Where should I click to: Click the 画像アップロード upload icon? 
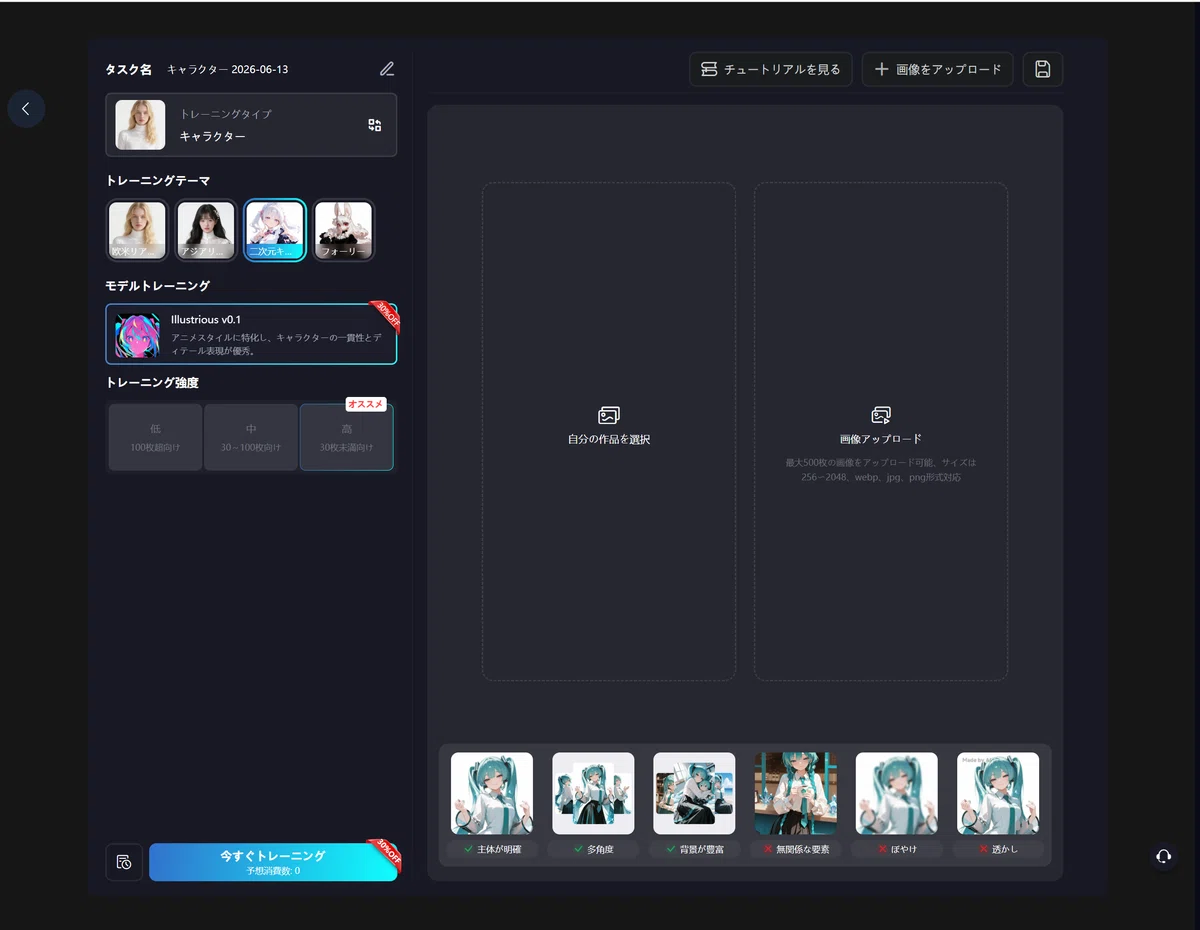click(881, 415)
